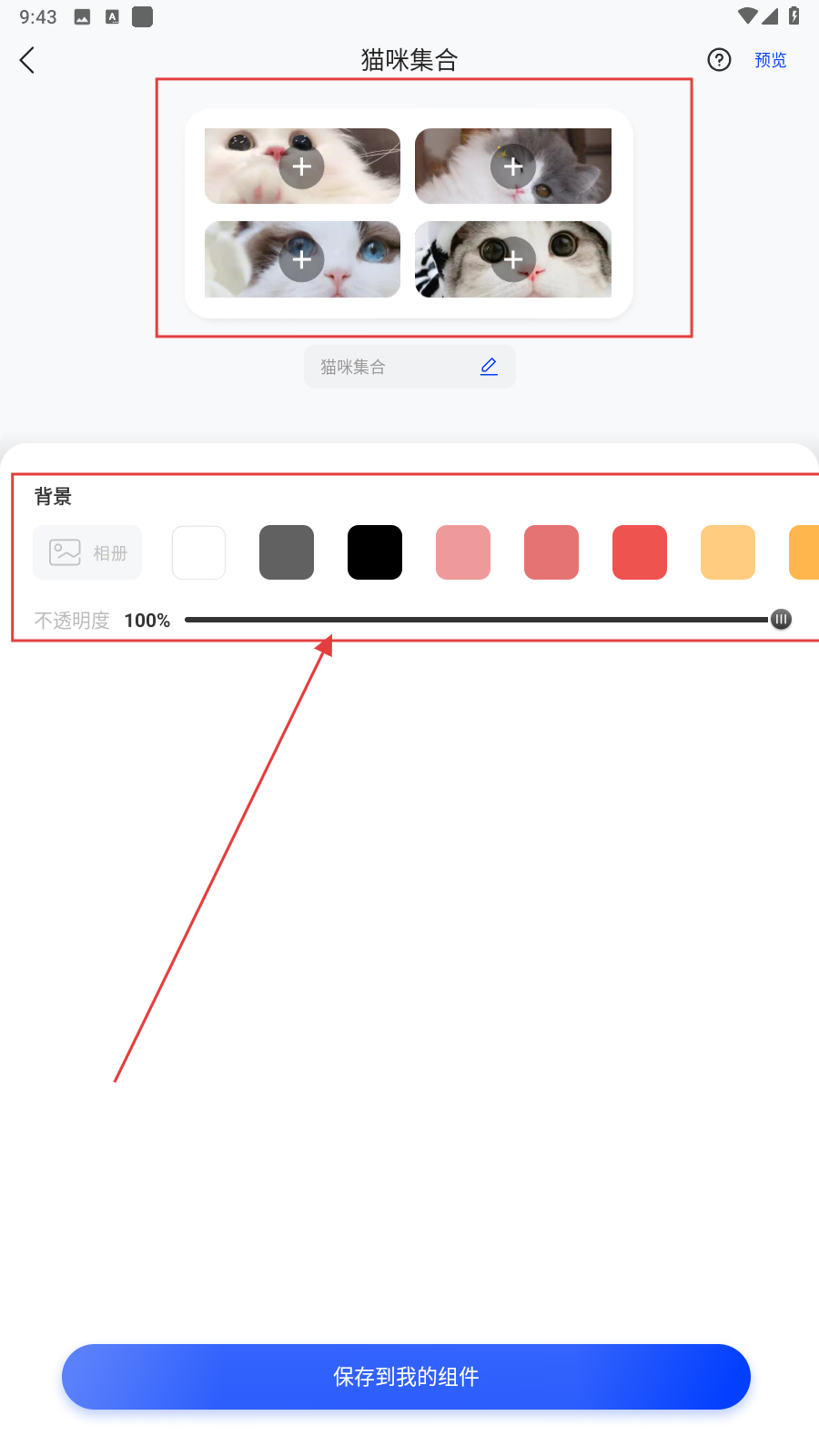819x1456 pixels.
Task: Select the bright red background swatch
Action: pos(640,552)
